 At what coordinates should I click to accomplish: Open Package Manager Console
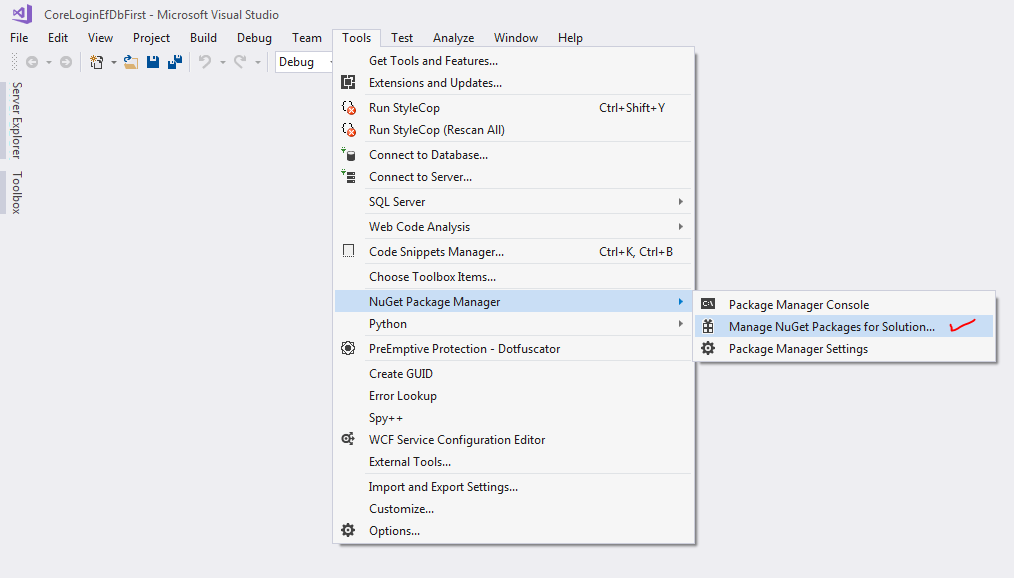[798, 305]
